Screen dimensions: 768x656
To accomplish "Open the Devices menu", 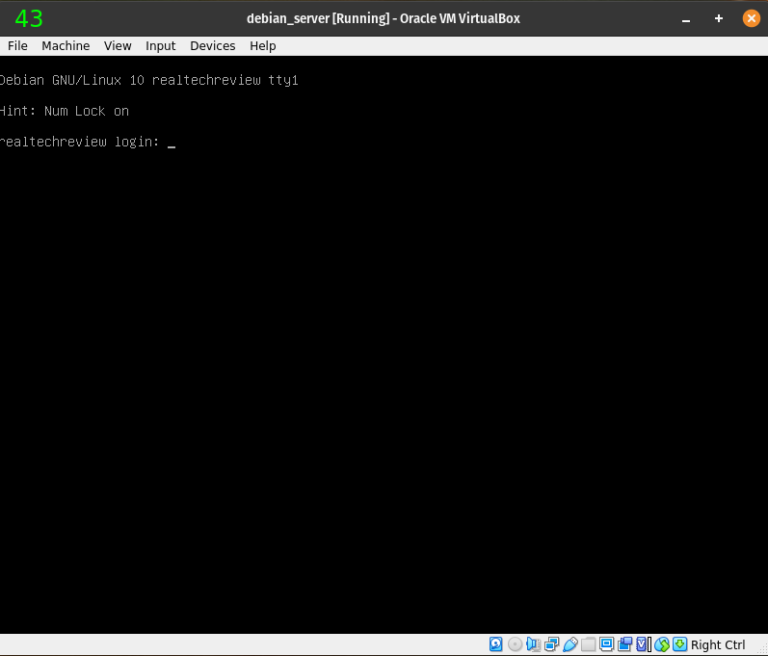I will coord(213,46).
